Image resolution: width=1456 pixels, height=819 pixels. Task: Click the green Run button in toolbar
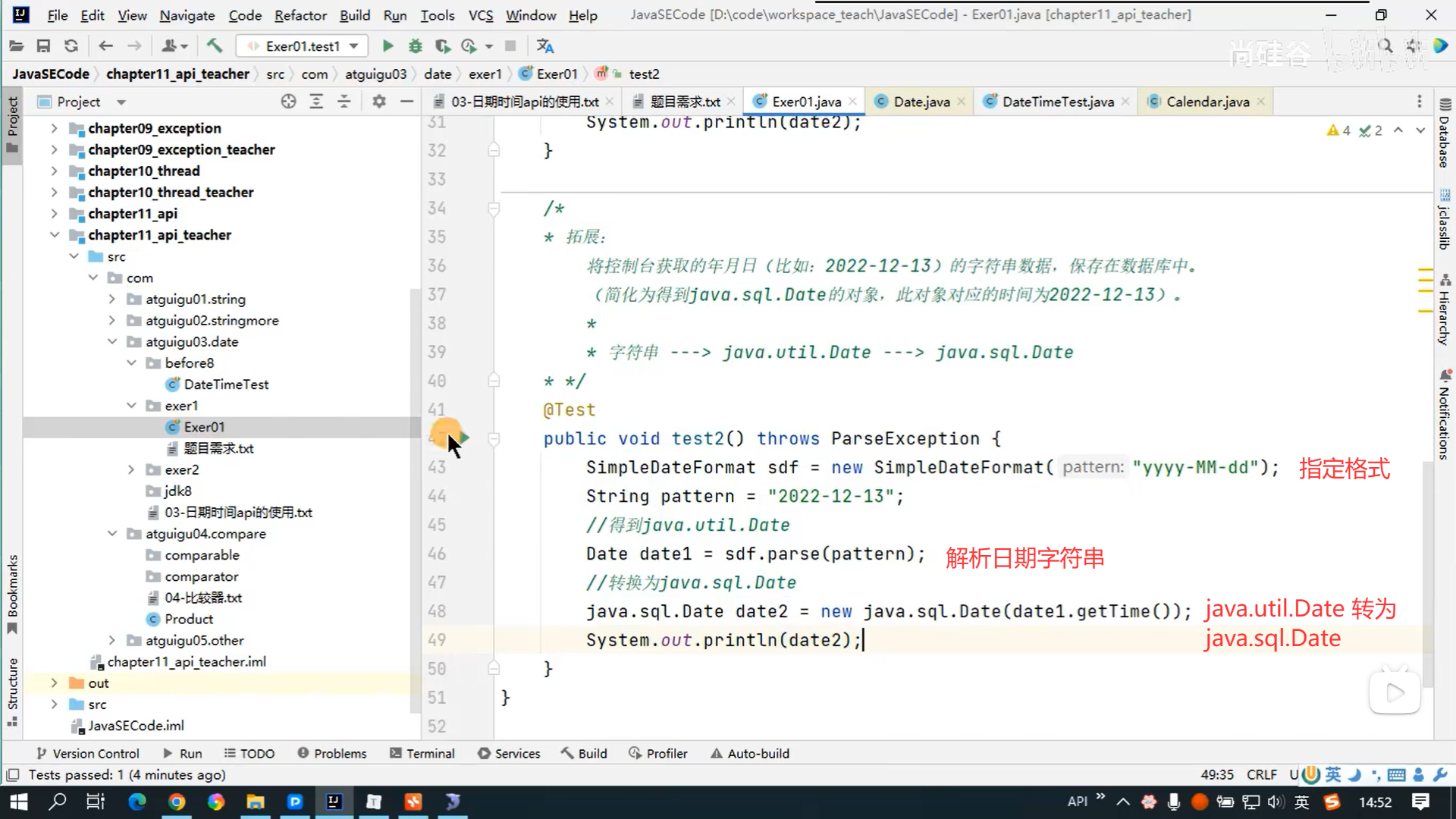(x=388, y=46)
